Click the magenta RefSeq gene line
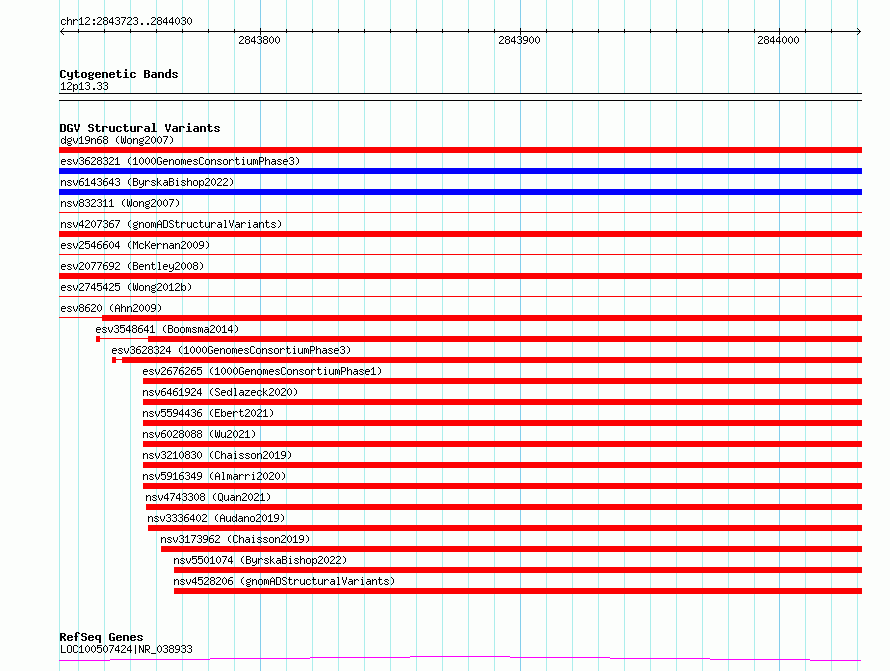 click(x=460, y=659)
